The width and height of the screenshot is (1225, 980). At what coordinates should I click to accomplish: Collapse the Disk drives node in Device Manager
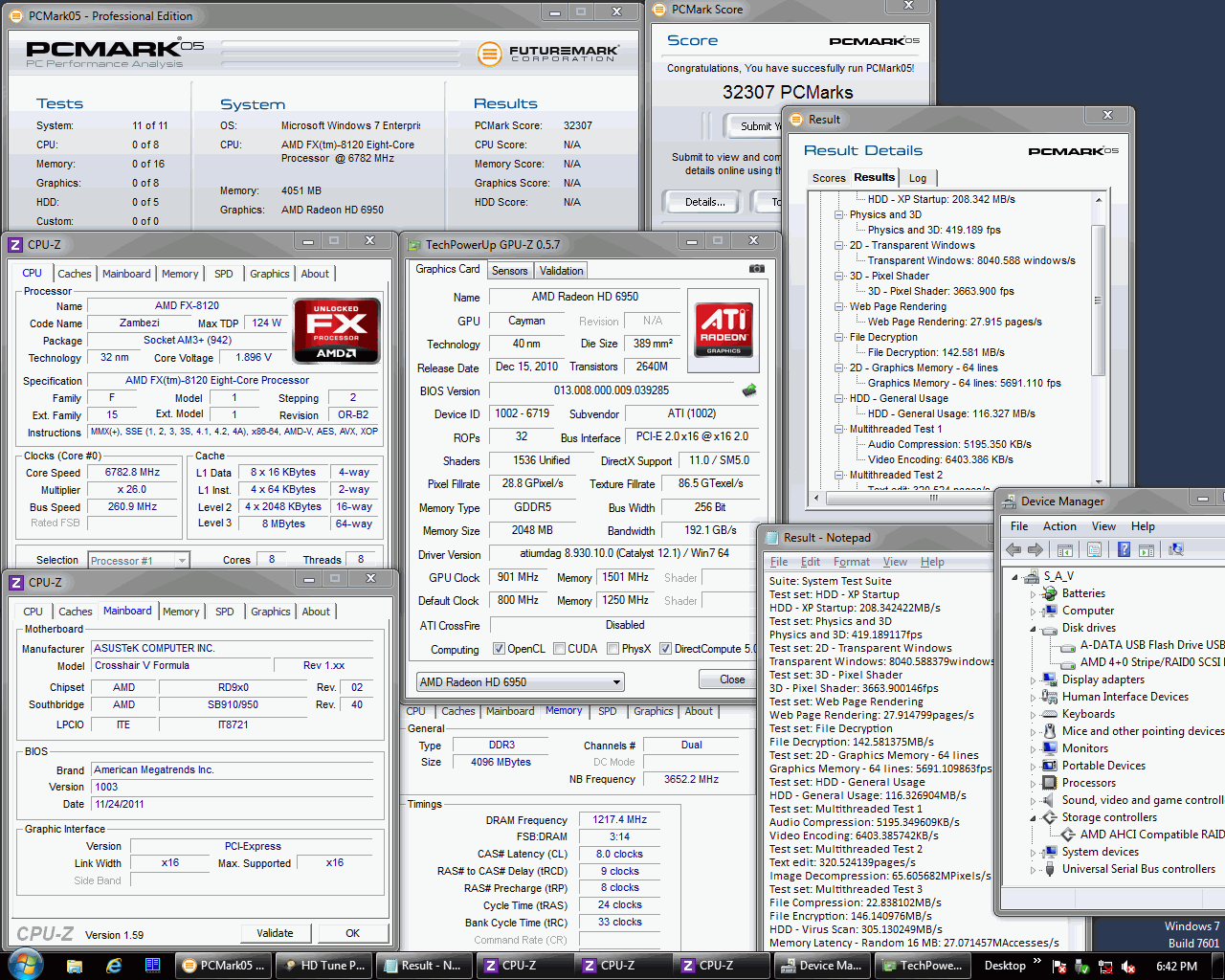(x=1034, y=629)
